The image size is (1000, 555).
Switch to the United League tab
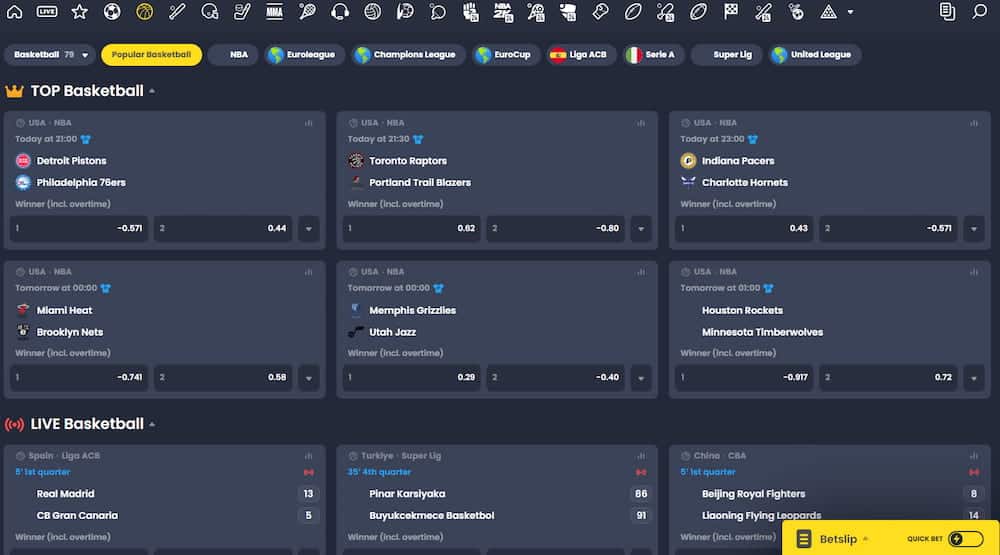point(814,55)
